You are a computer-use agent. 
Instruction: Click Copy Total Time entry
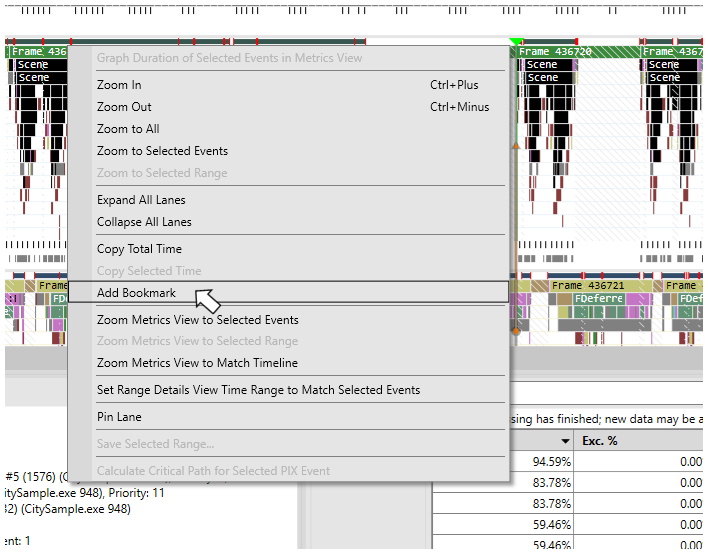tap(289, 249)
